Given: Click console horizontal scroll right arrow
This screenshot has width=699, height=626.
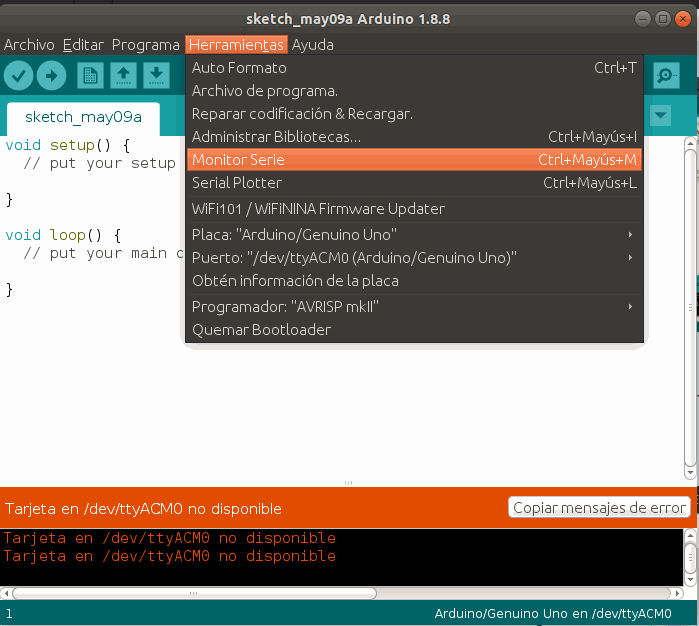Looking at the screenshot, I should coord(677,593).
